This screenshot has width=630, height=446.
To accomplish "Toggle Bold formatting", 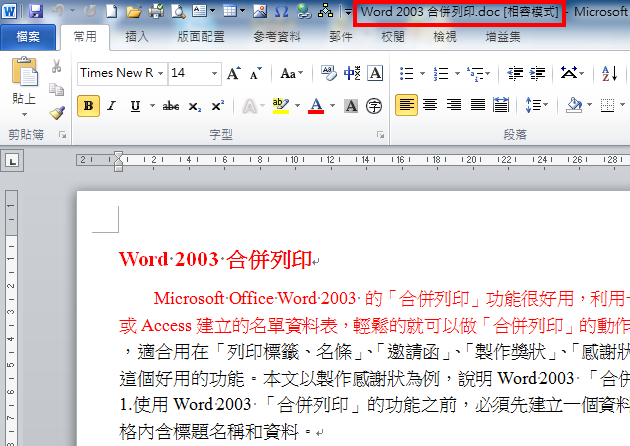I will (x=88, y=106).
